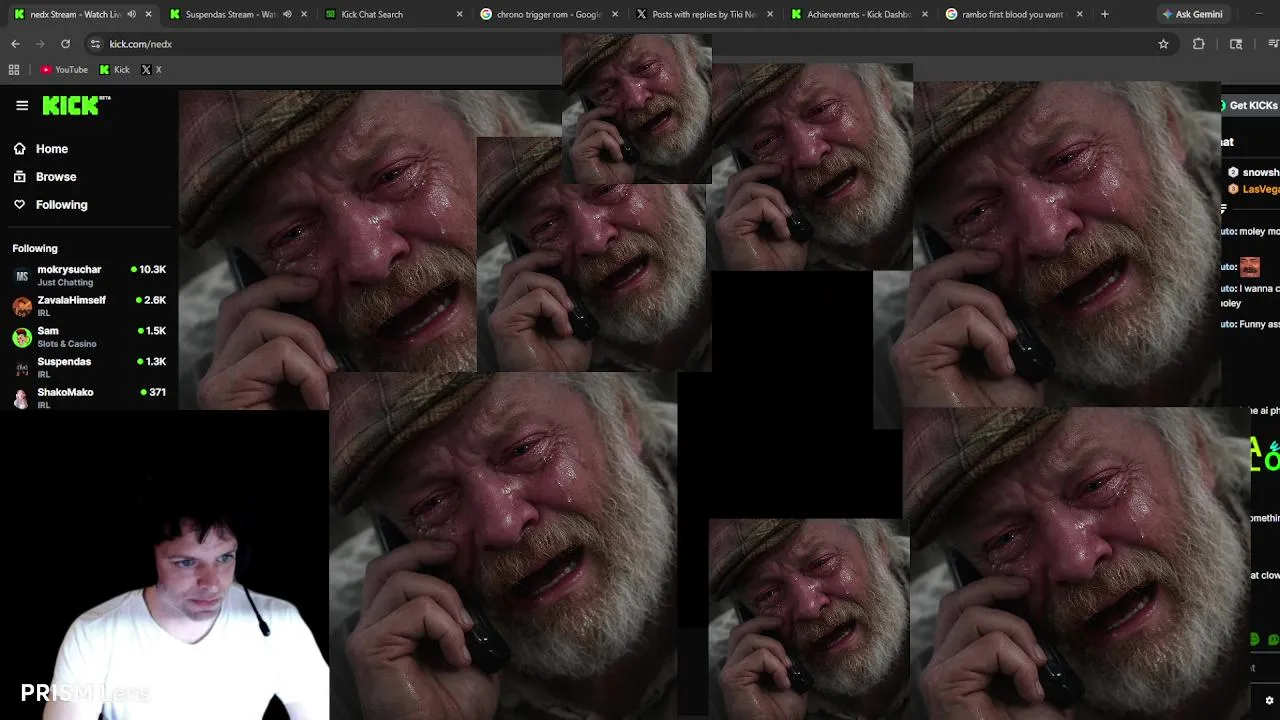The image size is (1280, 720).
Task: Click mokrysuchar's avatar icon
Action: click(21, 276)
